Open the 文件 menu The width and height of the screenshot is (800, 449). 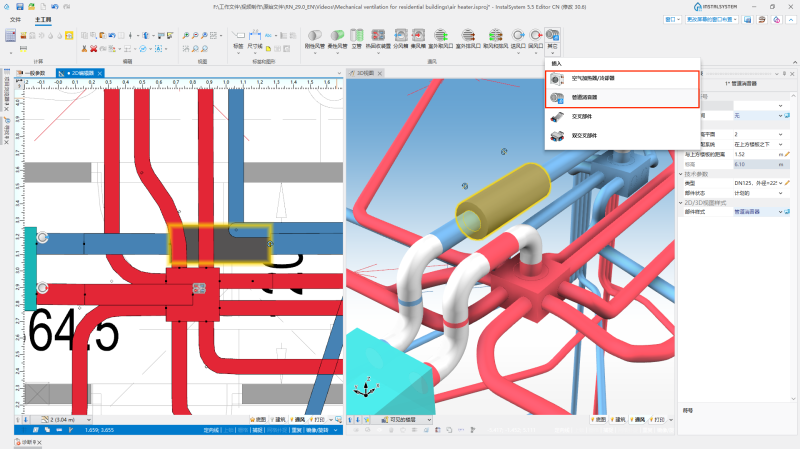[x=15, y=19]
